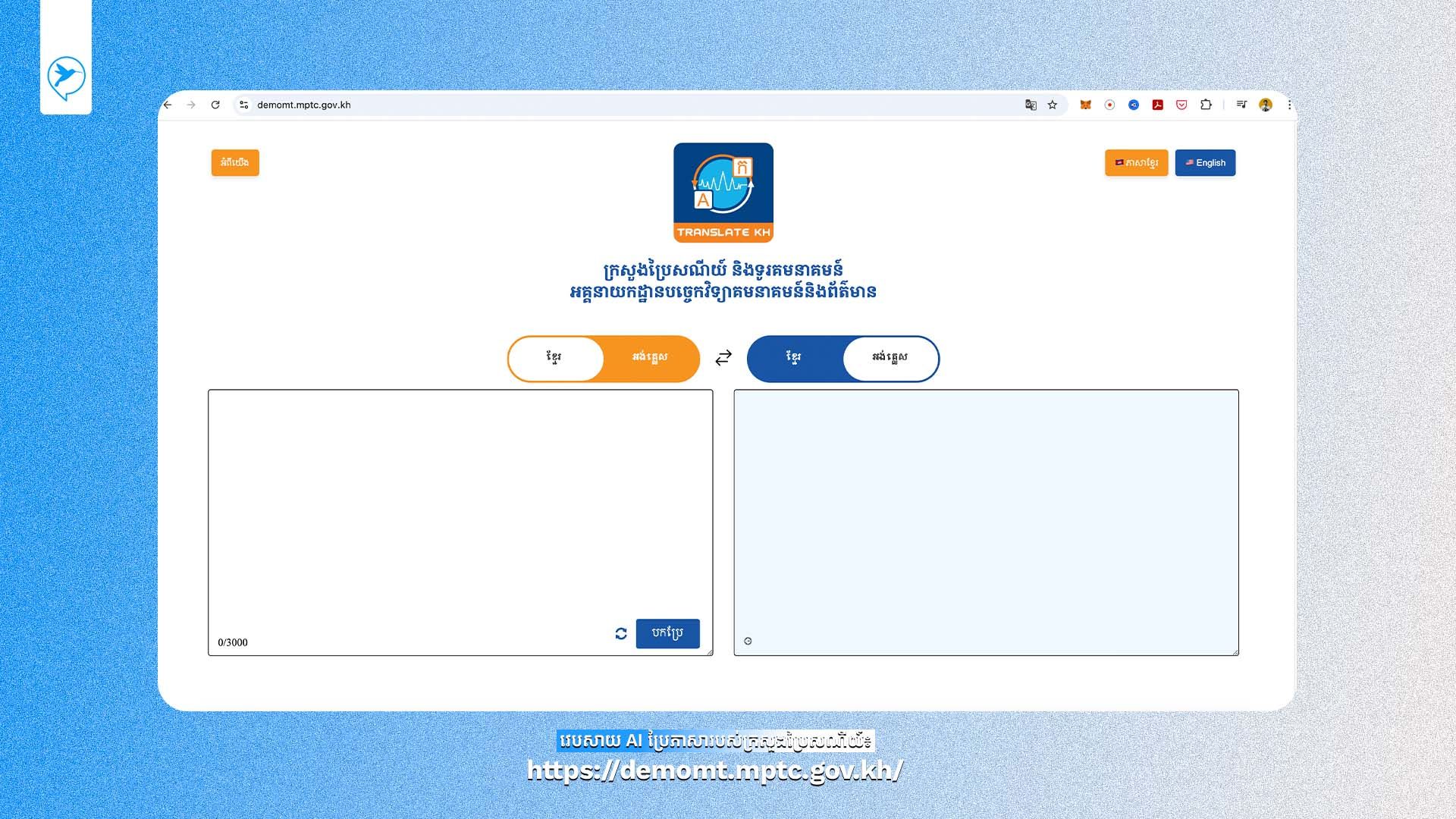Click the general department heading second line

[x=723, y=292]
